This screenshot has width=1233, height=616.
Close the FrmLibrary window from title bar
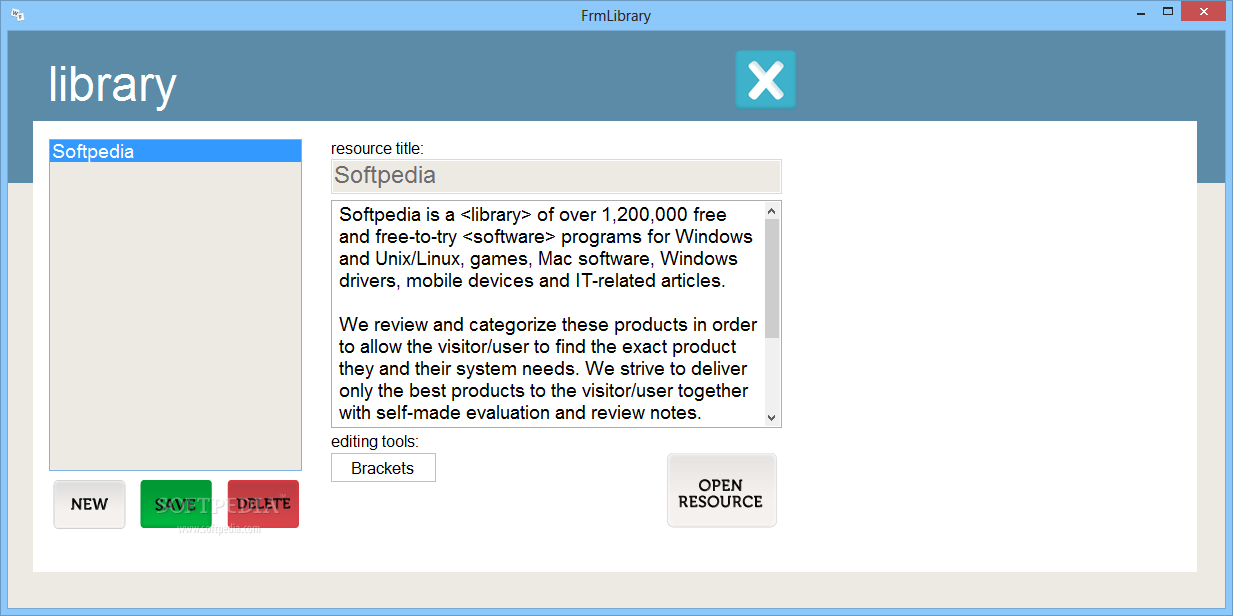coord(1204,12)
